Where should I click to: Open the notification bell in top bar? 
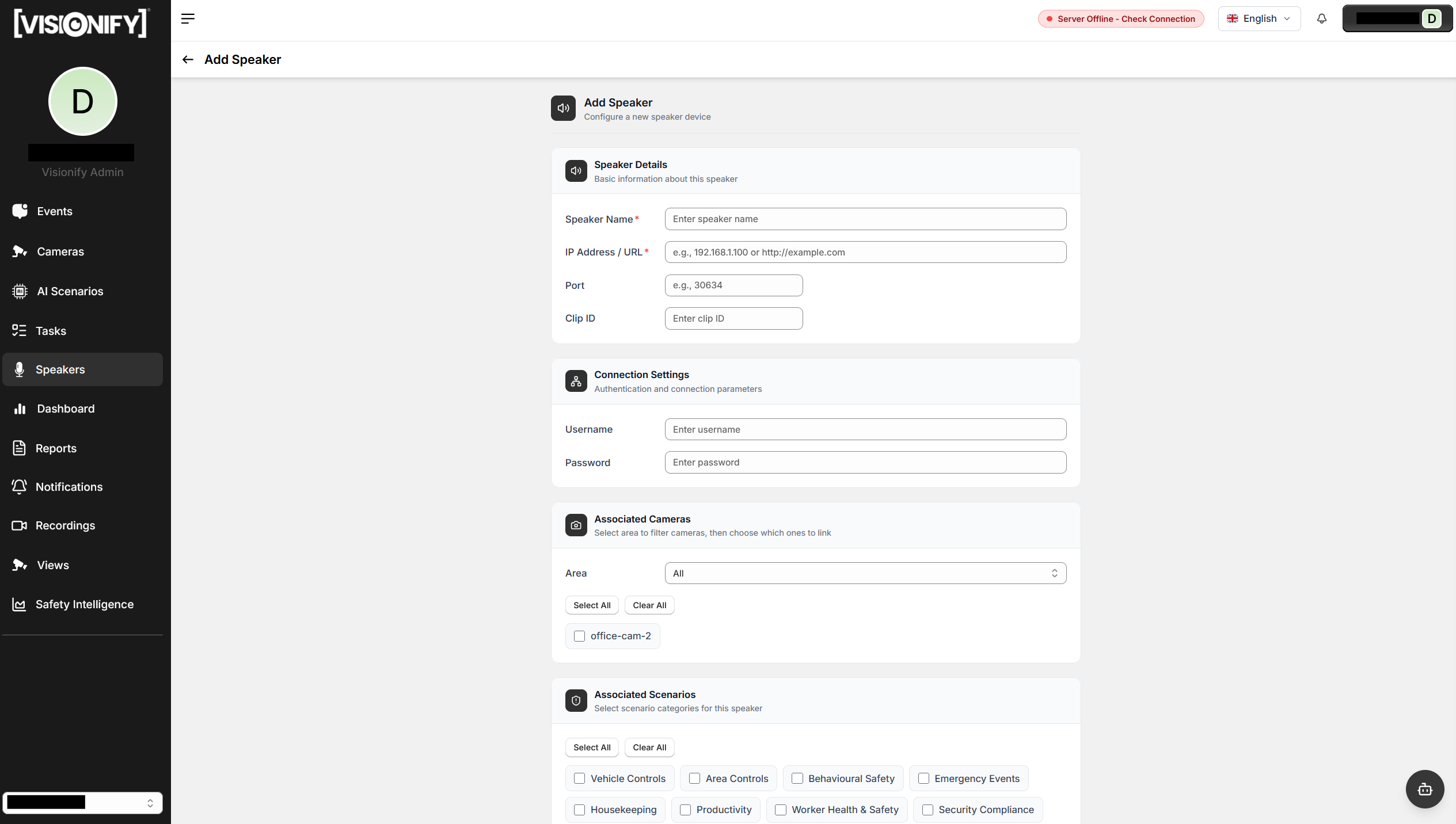[x=1322, y=18]
